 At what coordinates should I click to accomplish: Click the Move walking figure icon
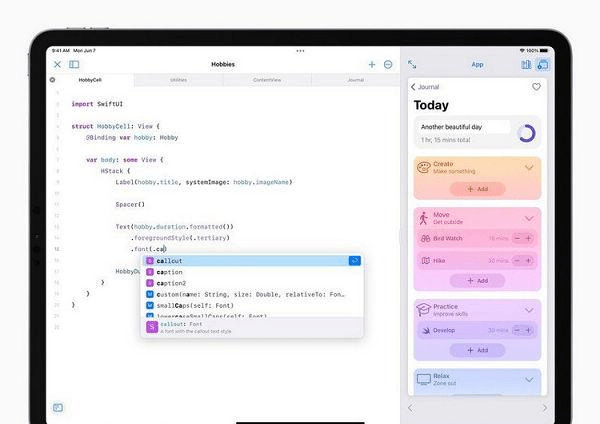pos(423,218)
